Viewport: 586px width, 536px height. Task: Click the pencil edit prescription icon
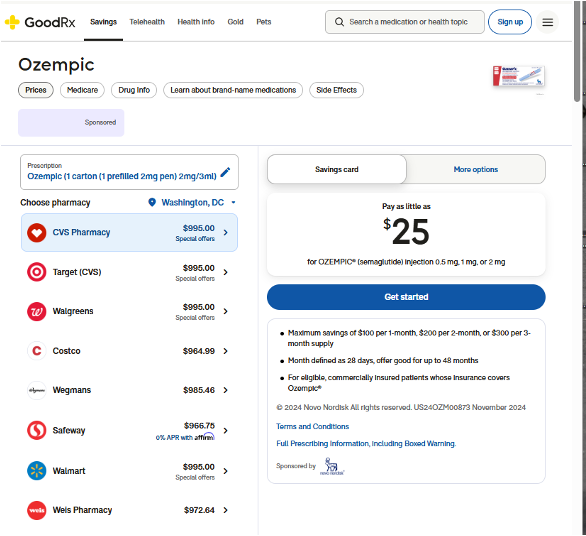pyautogui.click(x=225, y=172)
